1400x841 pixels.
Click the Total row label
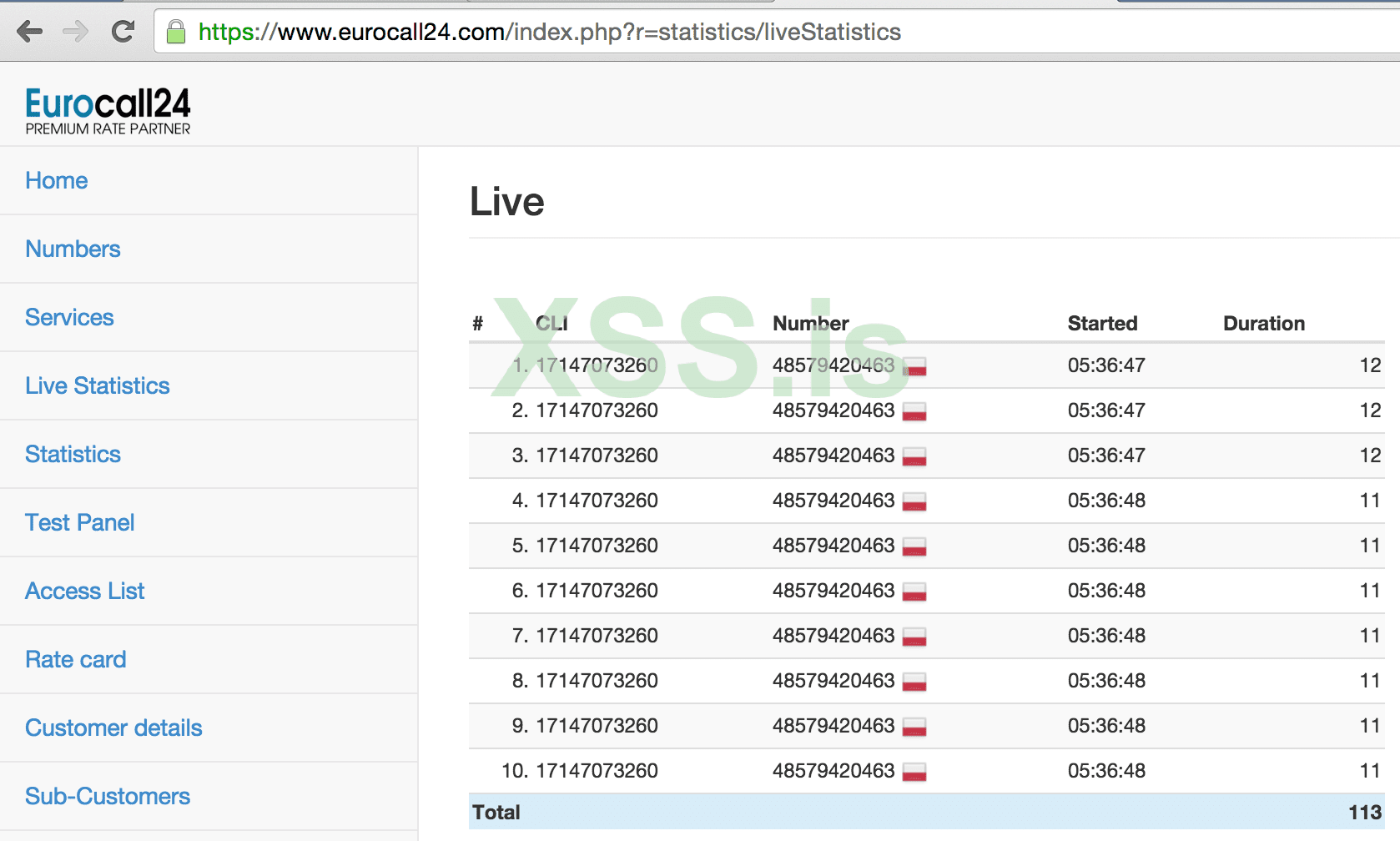click(x=496, y=813)
